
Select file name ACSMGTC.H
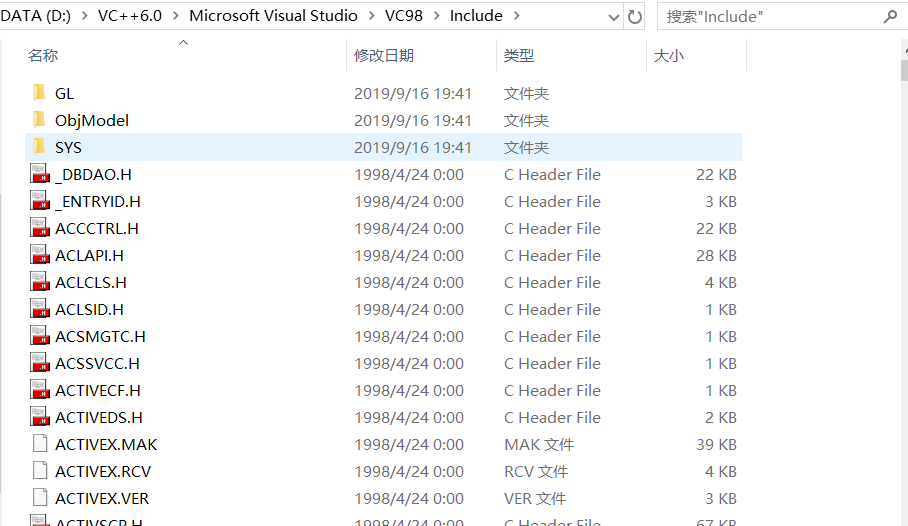tap(100, 337)
